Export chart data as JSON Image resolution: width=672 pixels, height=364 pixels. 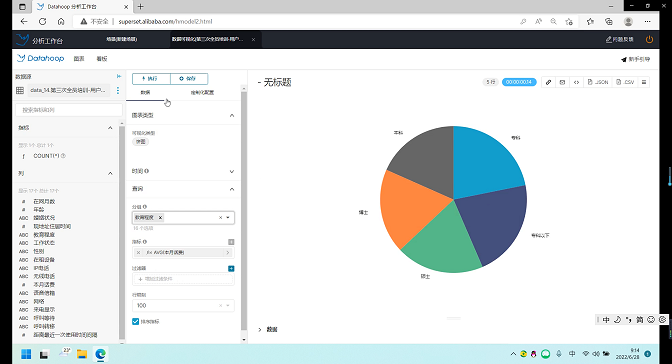pyautogui.click(x=598, y=82)
